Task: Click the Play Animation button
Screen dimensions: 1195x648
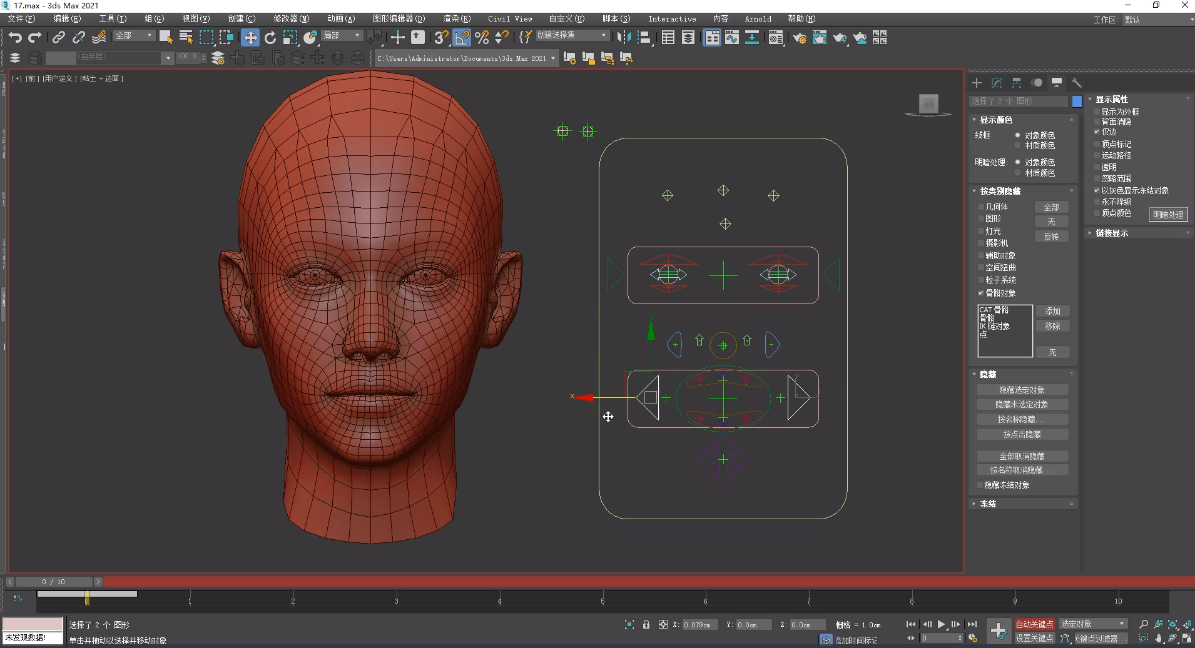Action: click(x=941, y=624)
